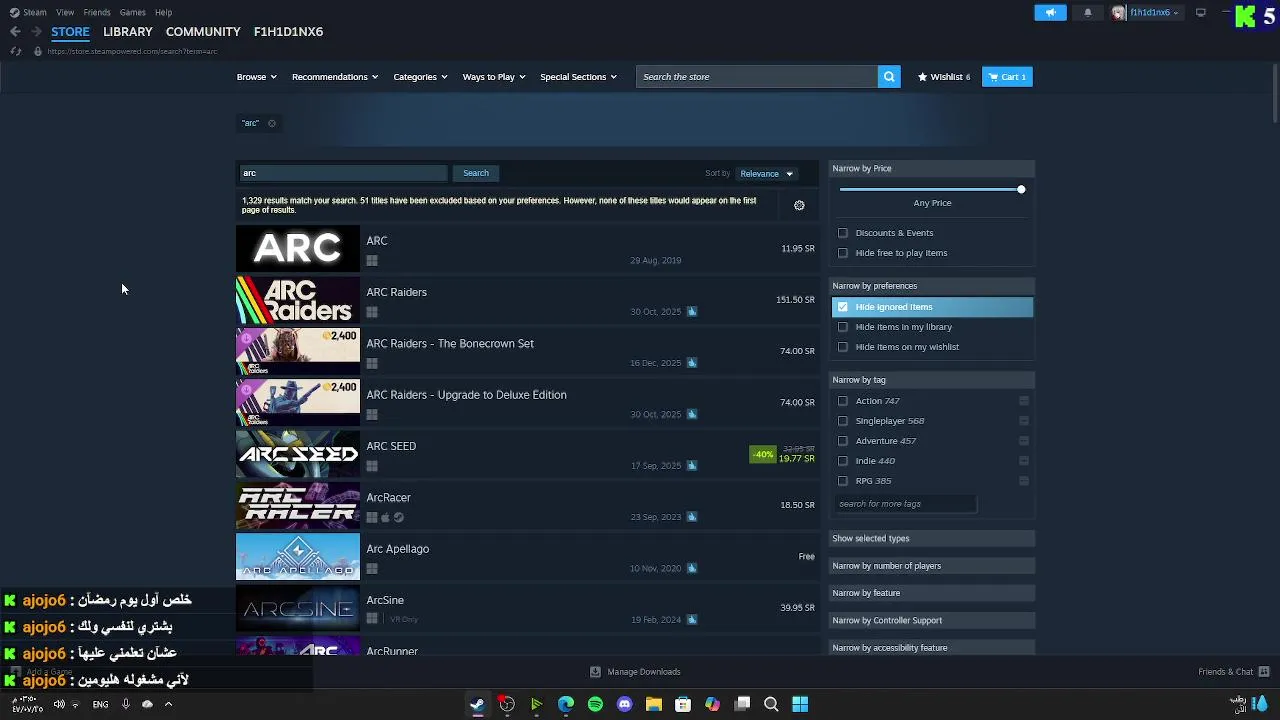Open the Recommendations dropdown
Viewport: 1280px width, 720px height.
[335, 77]
